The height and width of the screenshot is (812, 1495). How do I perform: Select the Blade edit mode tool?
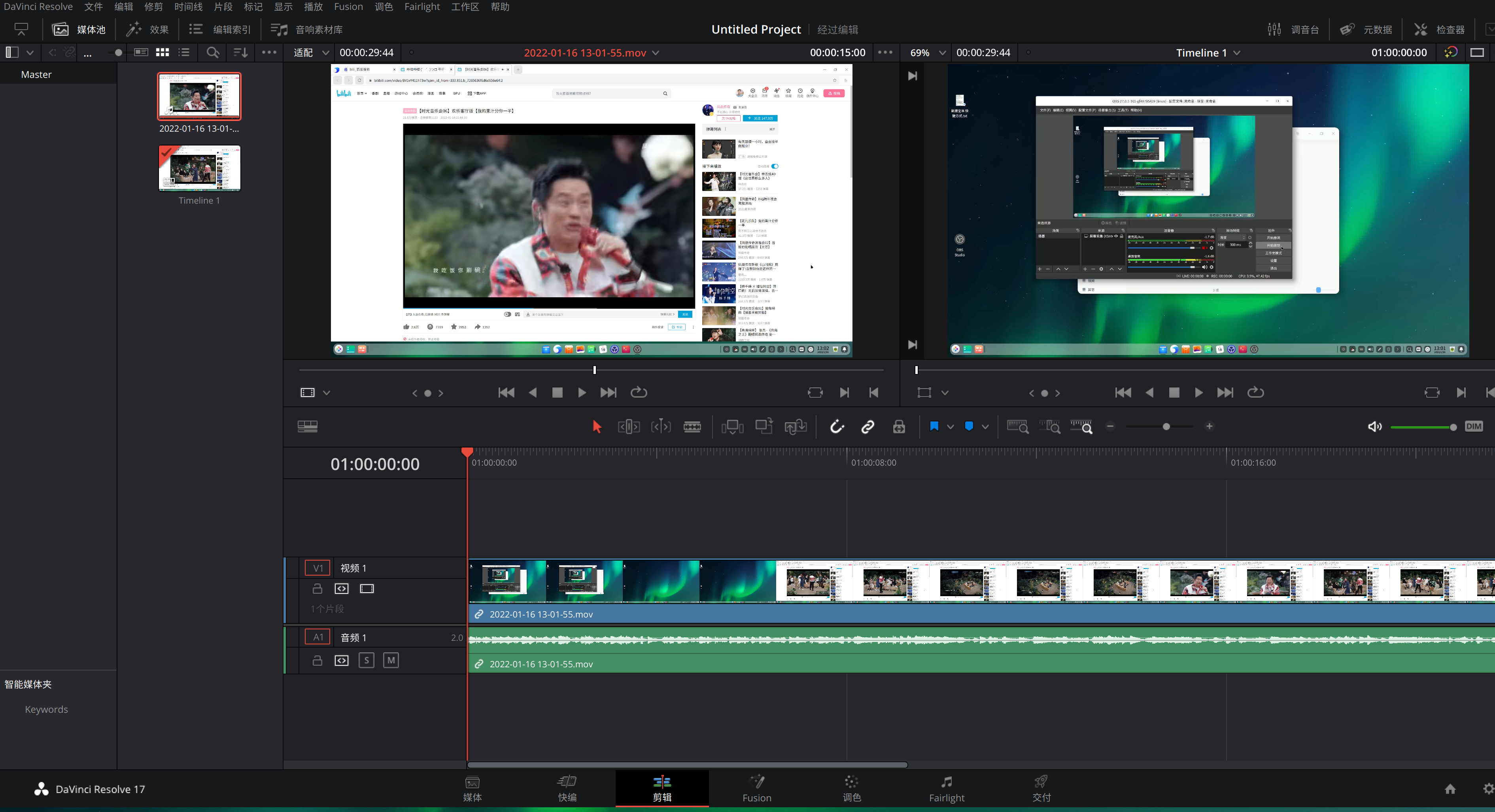692,427
